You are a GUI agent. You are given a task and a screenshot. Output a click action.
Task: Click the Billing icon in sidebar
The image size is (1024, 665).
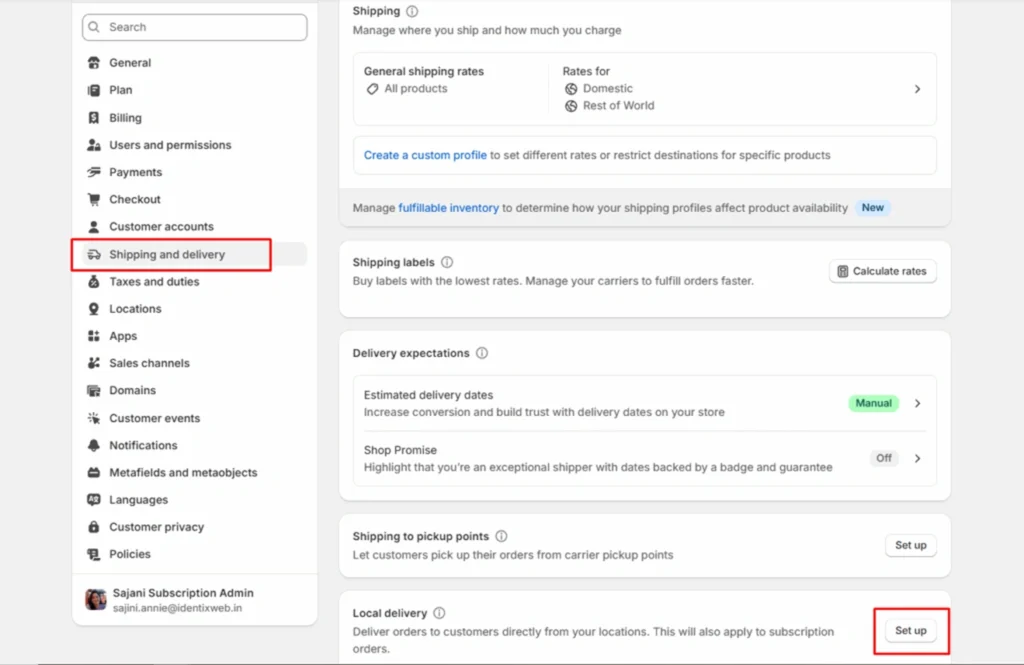click(94, 118)
